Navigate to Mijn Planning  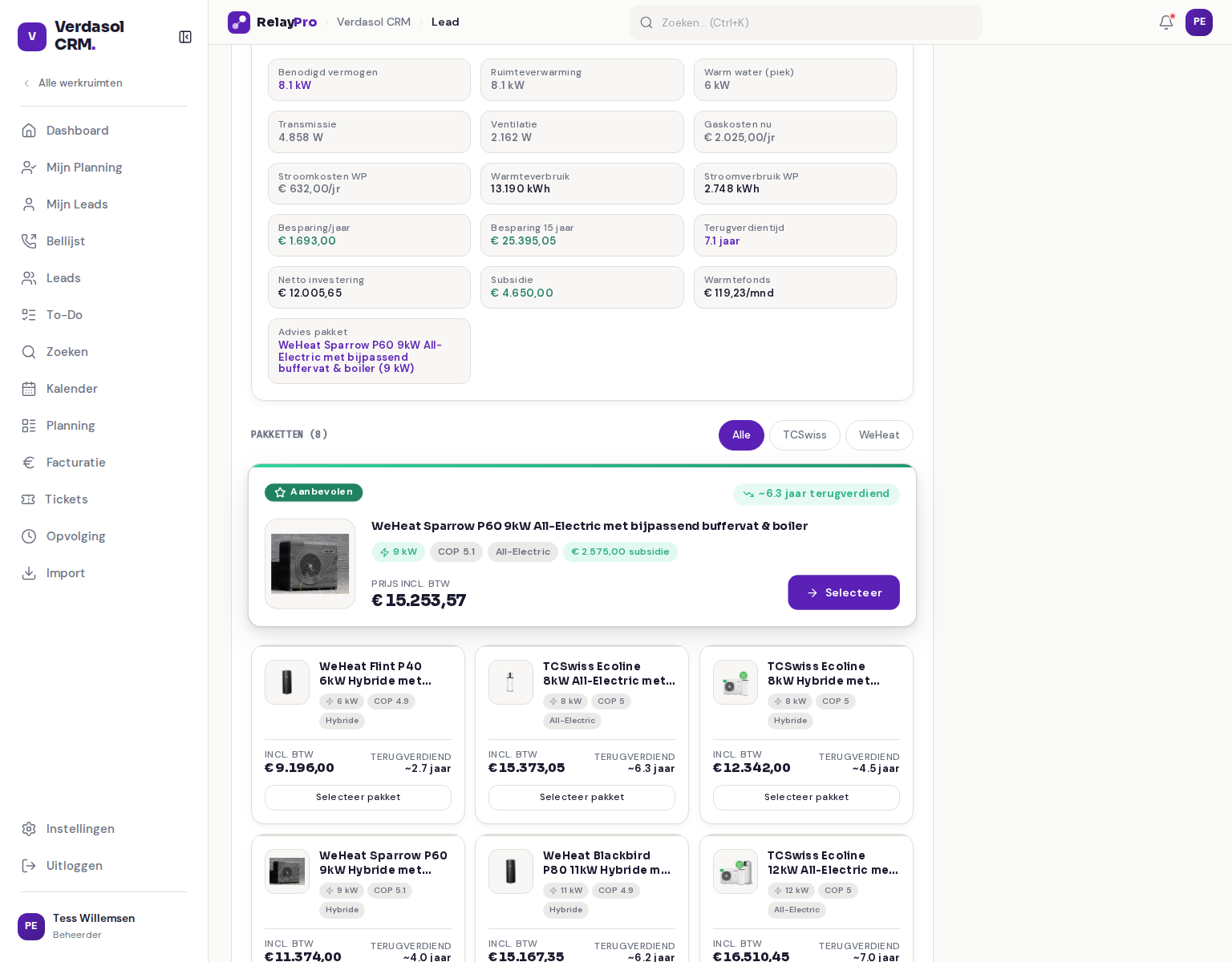103,168
